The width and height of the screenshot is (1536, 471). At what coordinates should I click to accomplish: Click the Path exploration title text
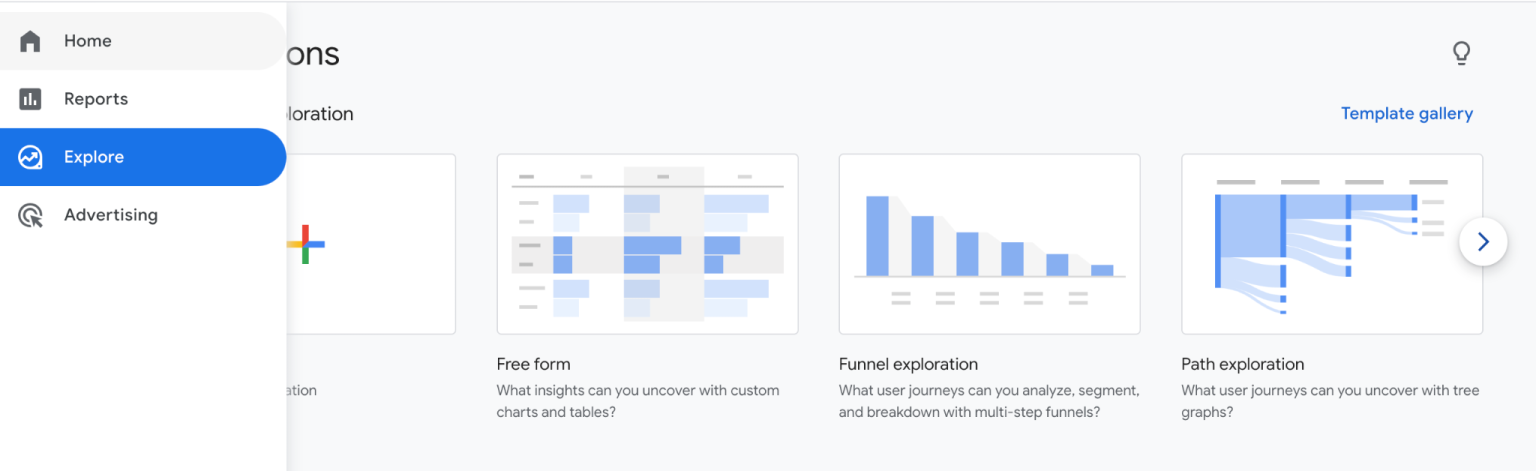1242,364
